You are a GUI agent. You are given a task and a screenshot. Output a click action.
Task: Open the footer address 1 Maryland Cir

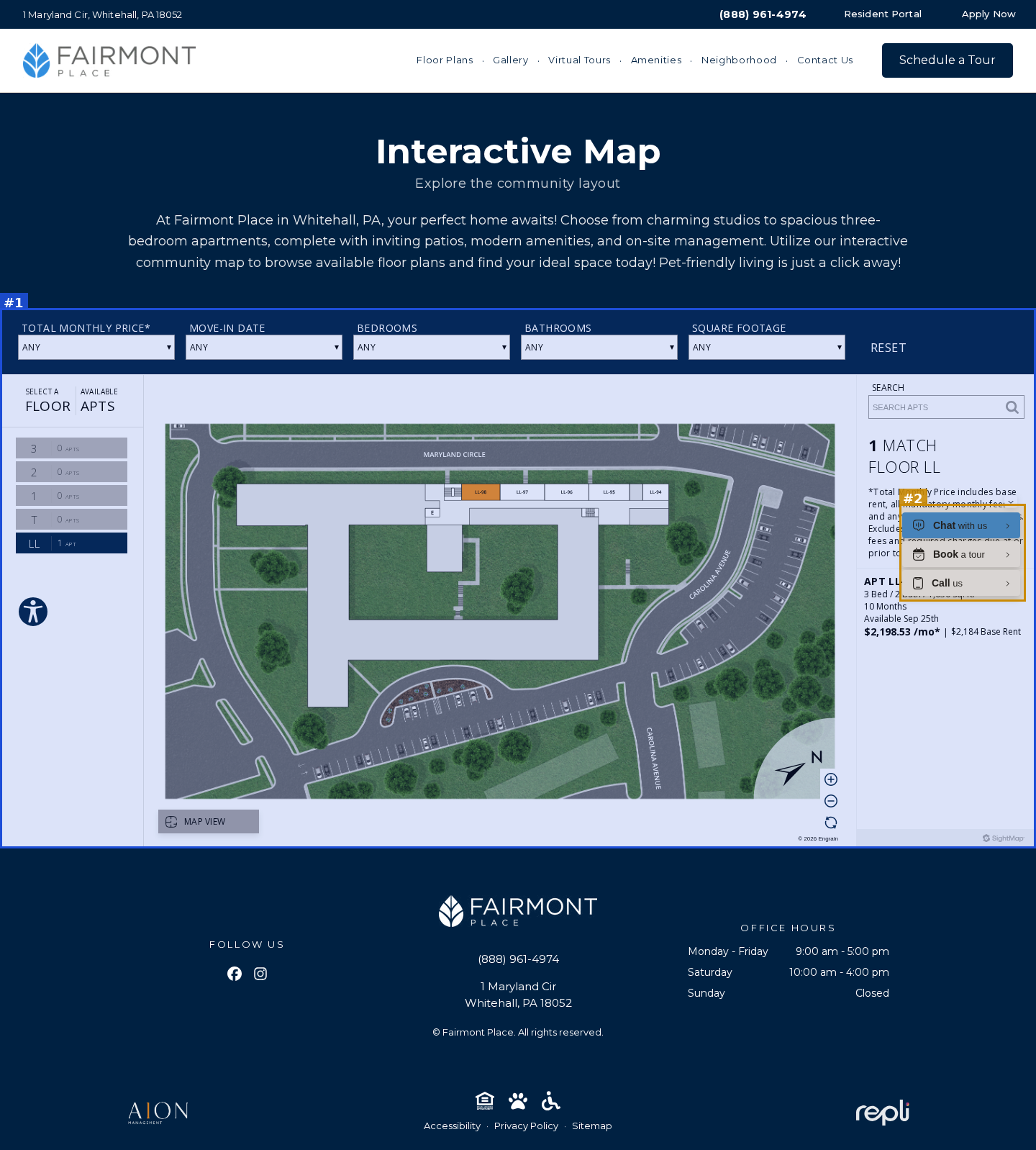tap(518, 995)
